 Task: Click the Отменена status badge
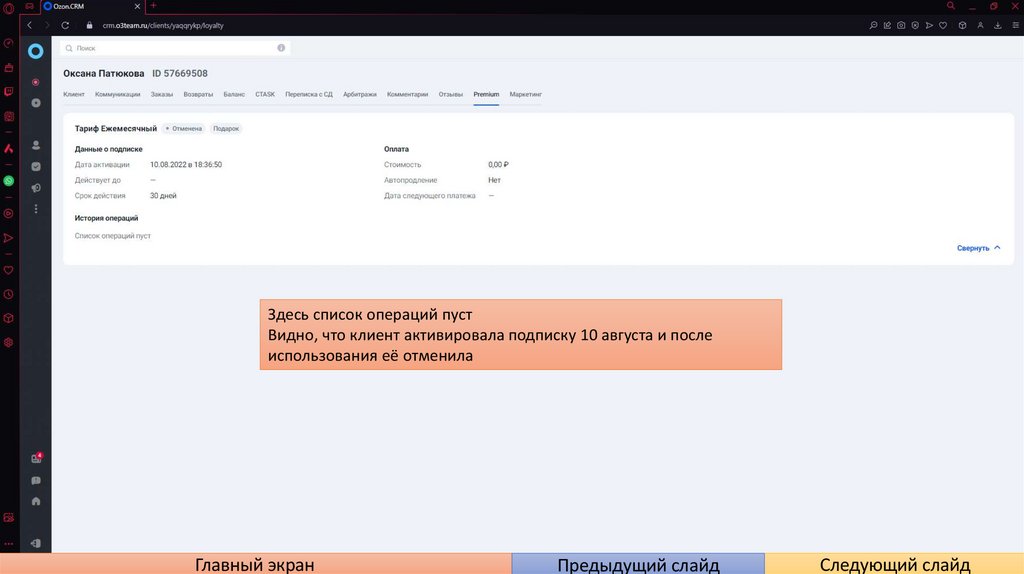(x=184, y=129)
